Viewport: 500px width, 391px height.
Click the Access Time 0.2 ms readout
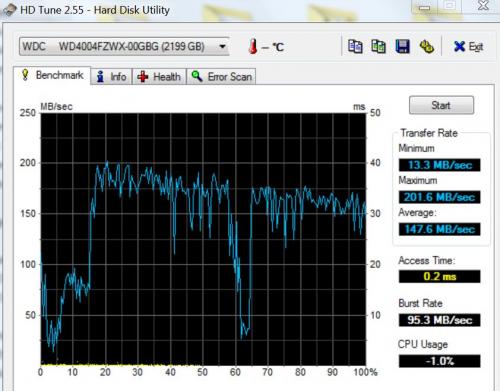point(440,276)
